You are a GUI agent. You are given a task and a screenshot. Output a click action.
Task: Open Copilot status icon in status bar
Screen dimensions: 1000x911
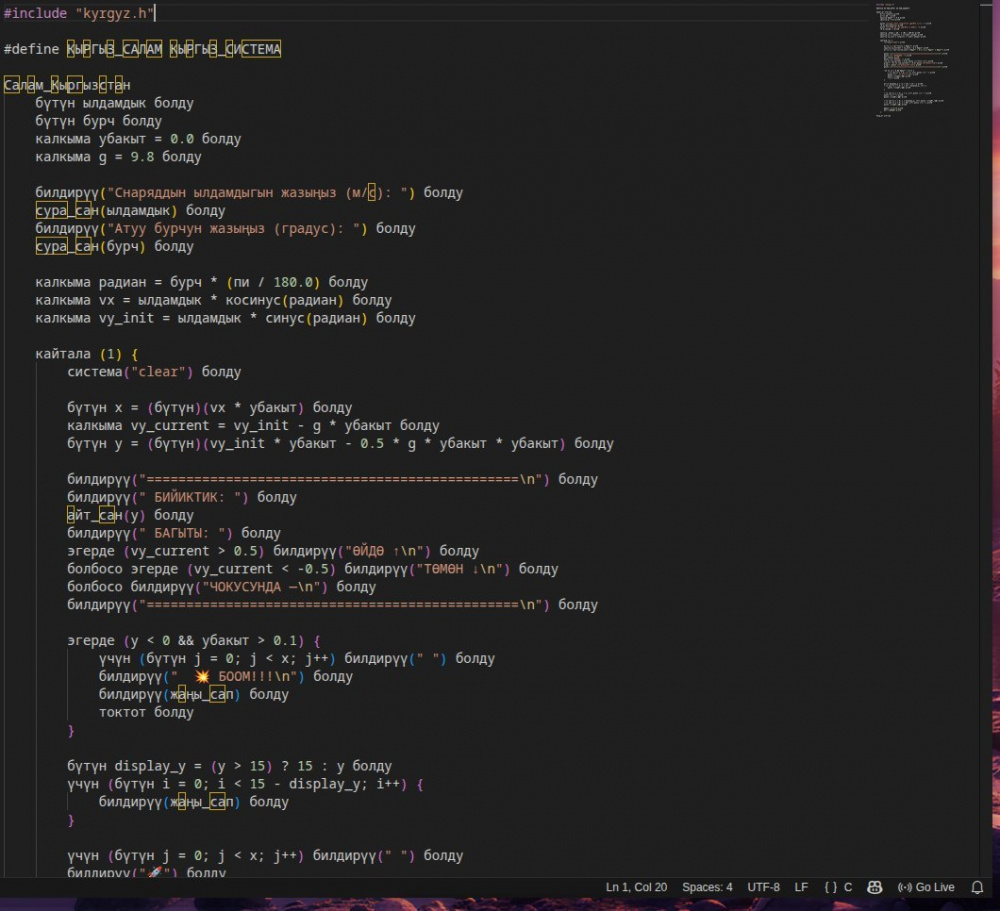point(874,887)
